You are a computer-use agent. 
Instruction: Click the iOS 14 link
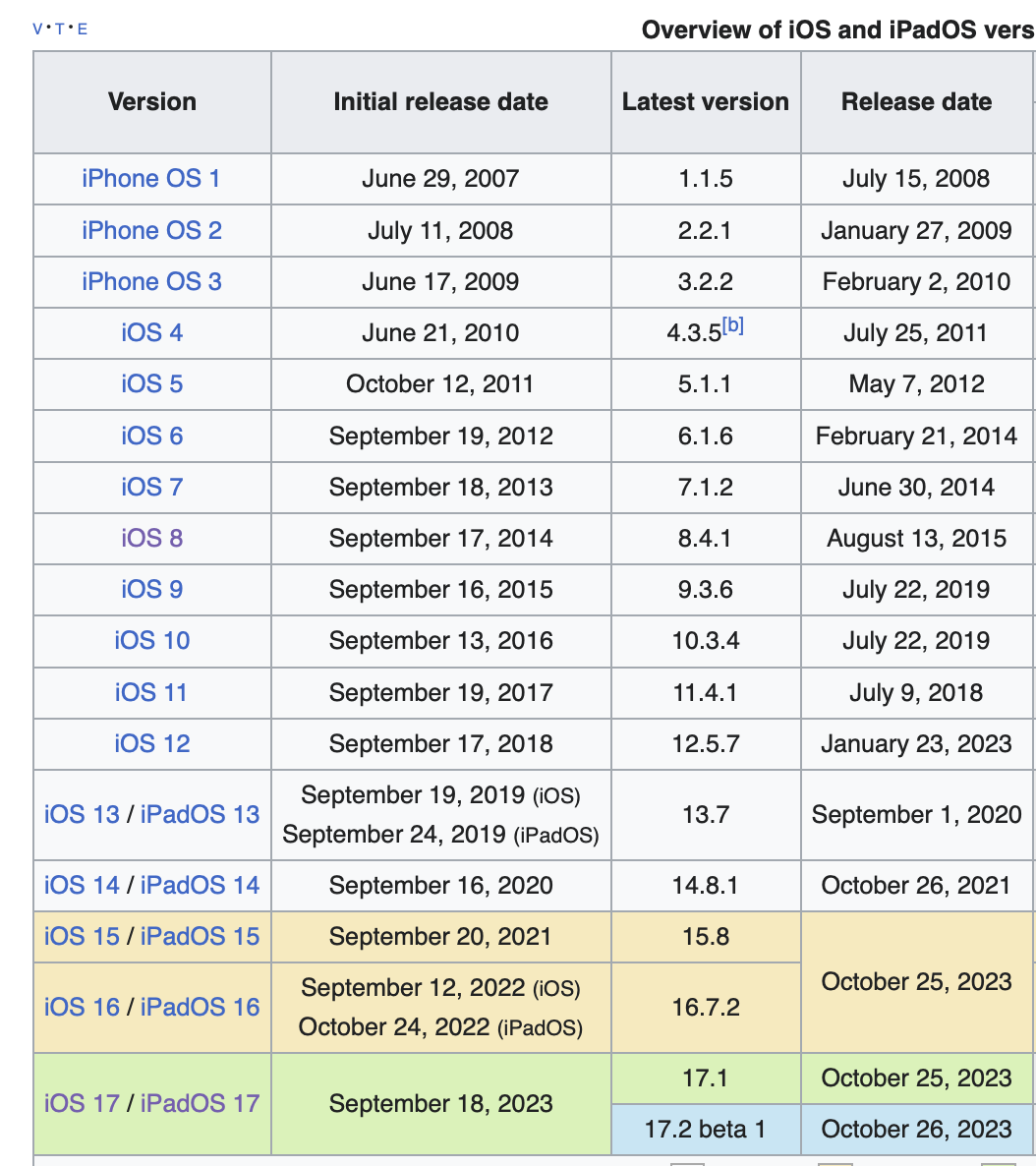tap(82, 886)
